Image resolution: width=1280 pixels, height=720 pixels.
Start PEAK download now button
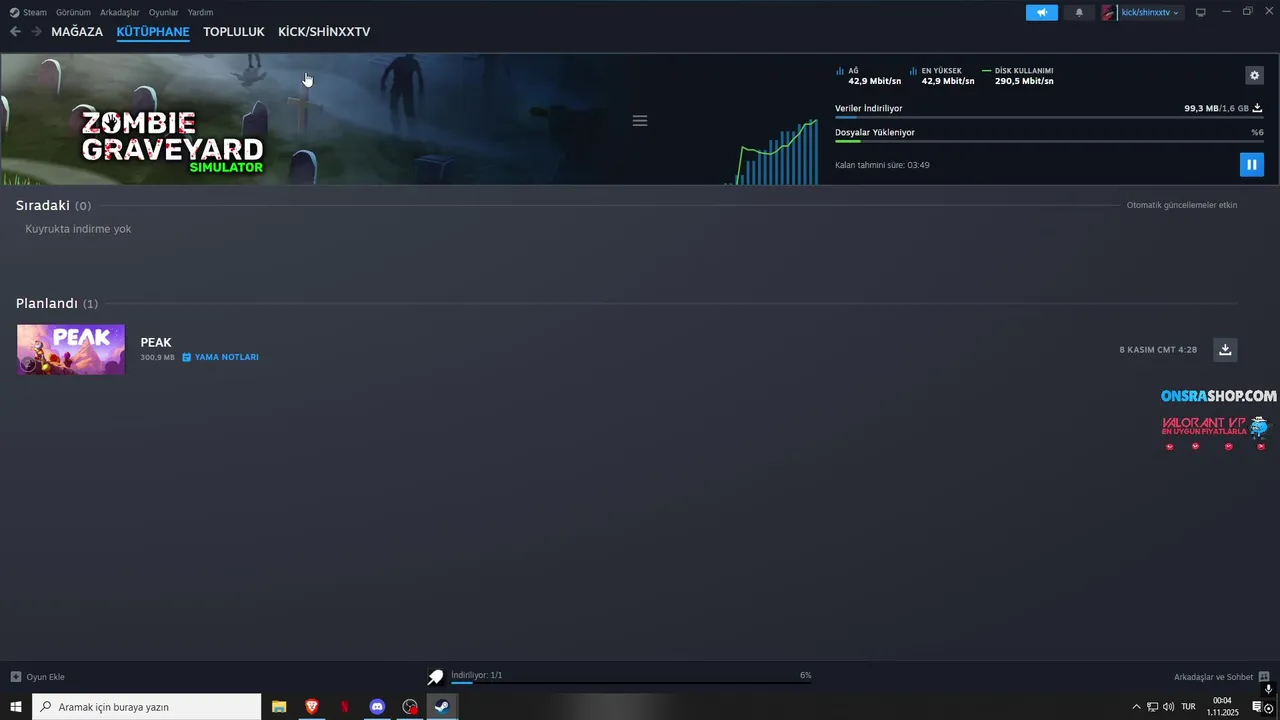pyautogui.click(x=1225, y=349)
